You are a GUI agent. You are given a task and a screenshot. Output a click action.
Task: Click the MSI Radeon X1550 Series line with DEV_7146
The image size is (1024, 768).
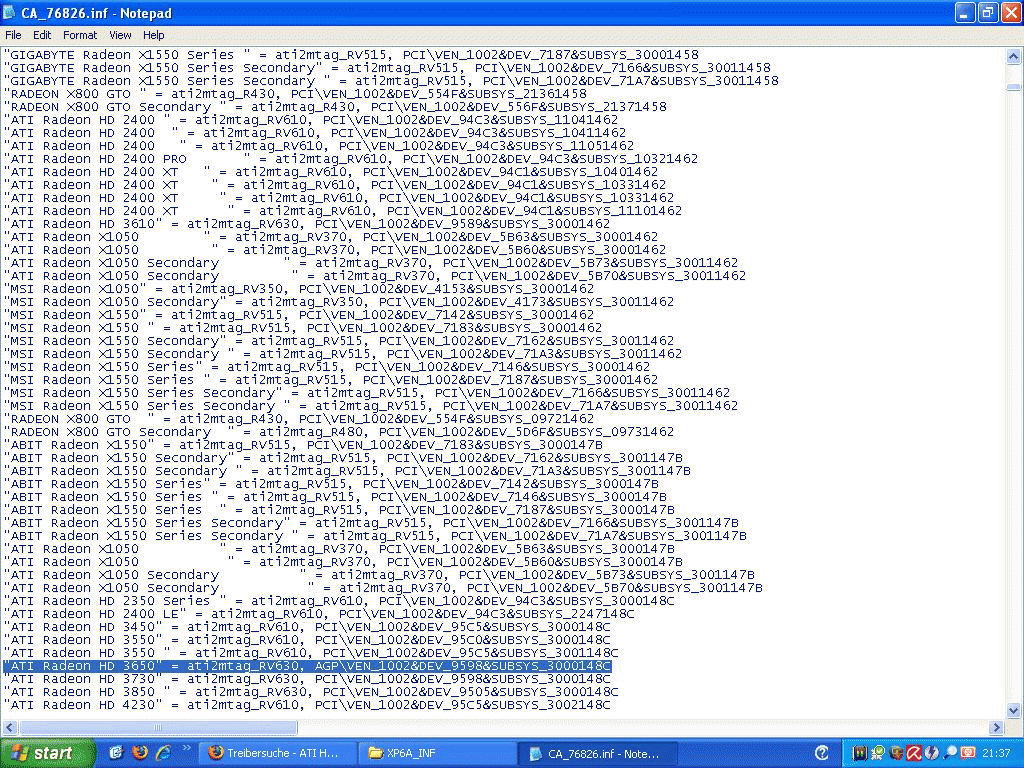point(328,367)
